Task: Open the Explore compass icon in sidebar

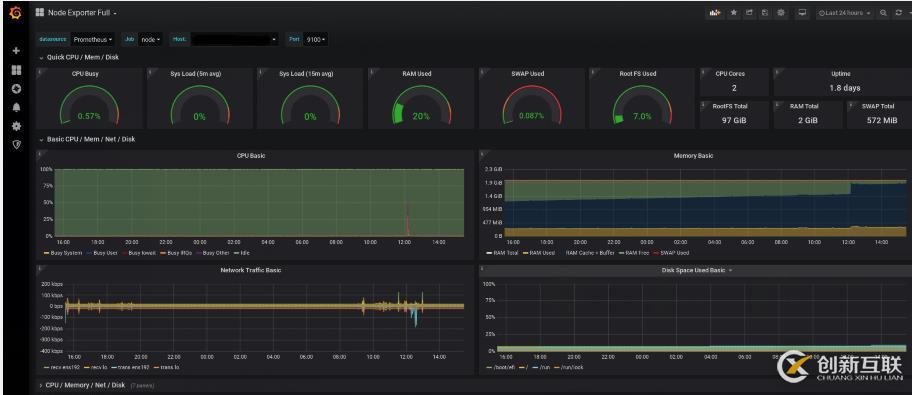Action: click(x=16, y=88)
